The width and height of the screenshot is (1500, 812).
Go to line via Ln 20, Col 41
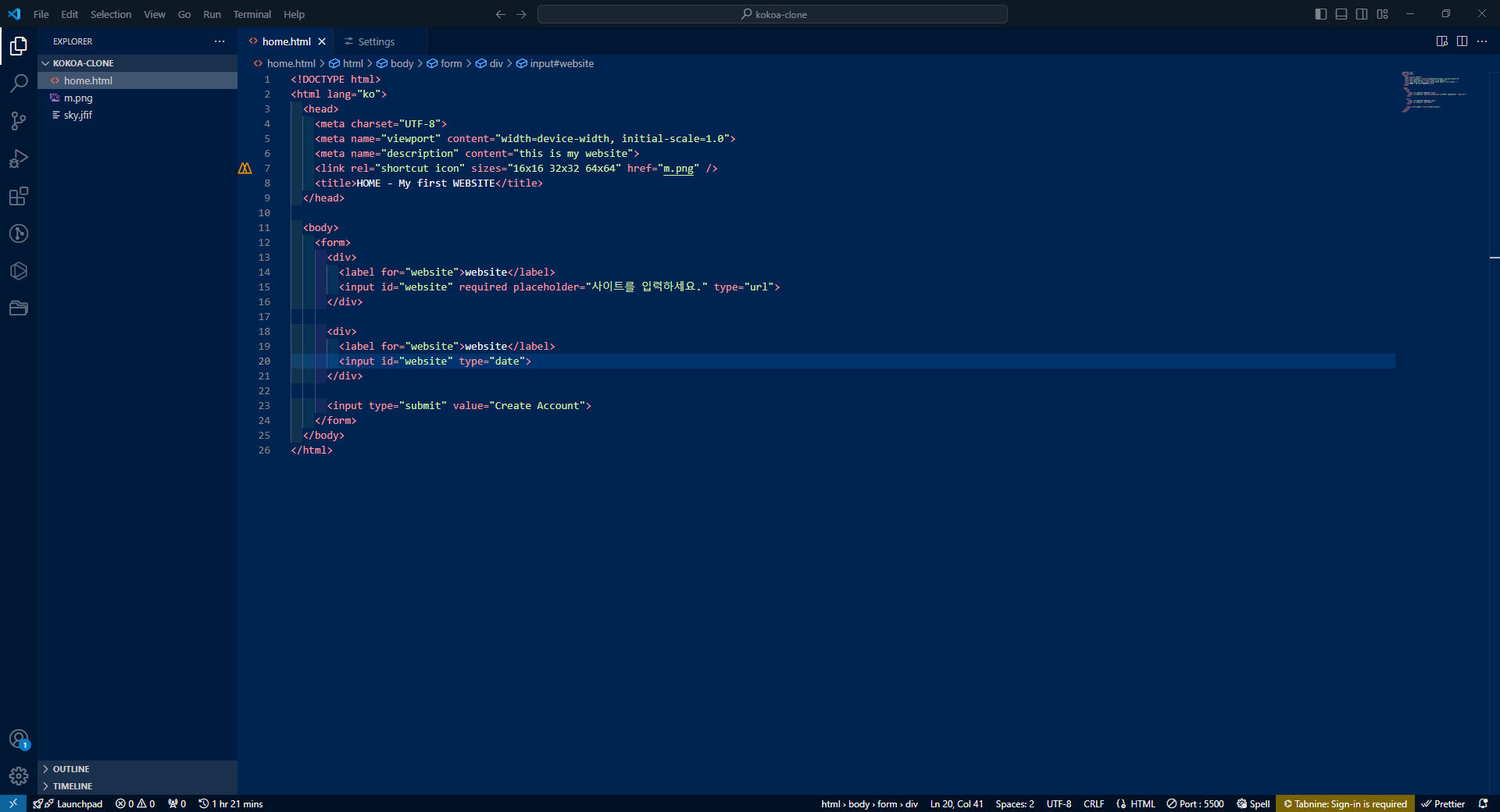click(956, 803)
